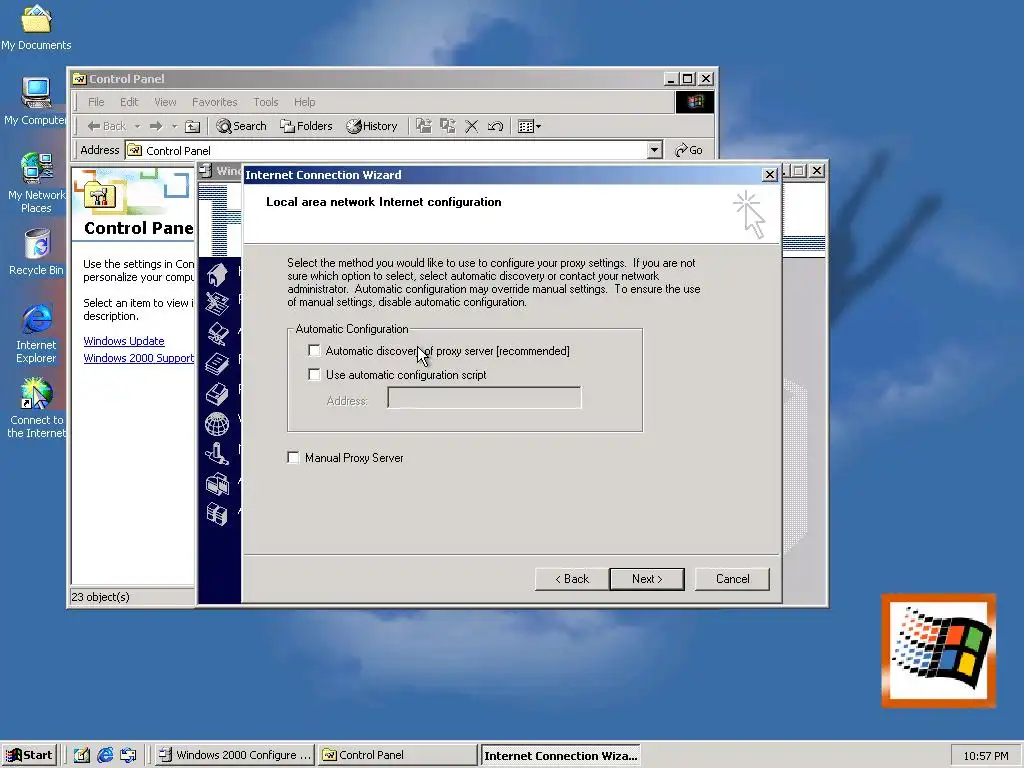Switch to the Control Panel taskbar button
Screen dimensions: 1024x768
coord(397,755)
